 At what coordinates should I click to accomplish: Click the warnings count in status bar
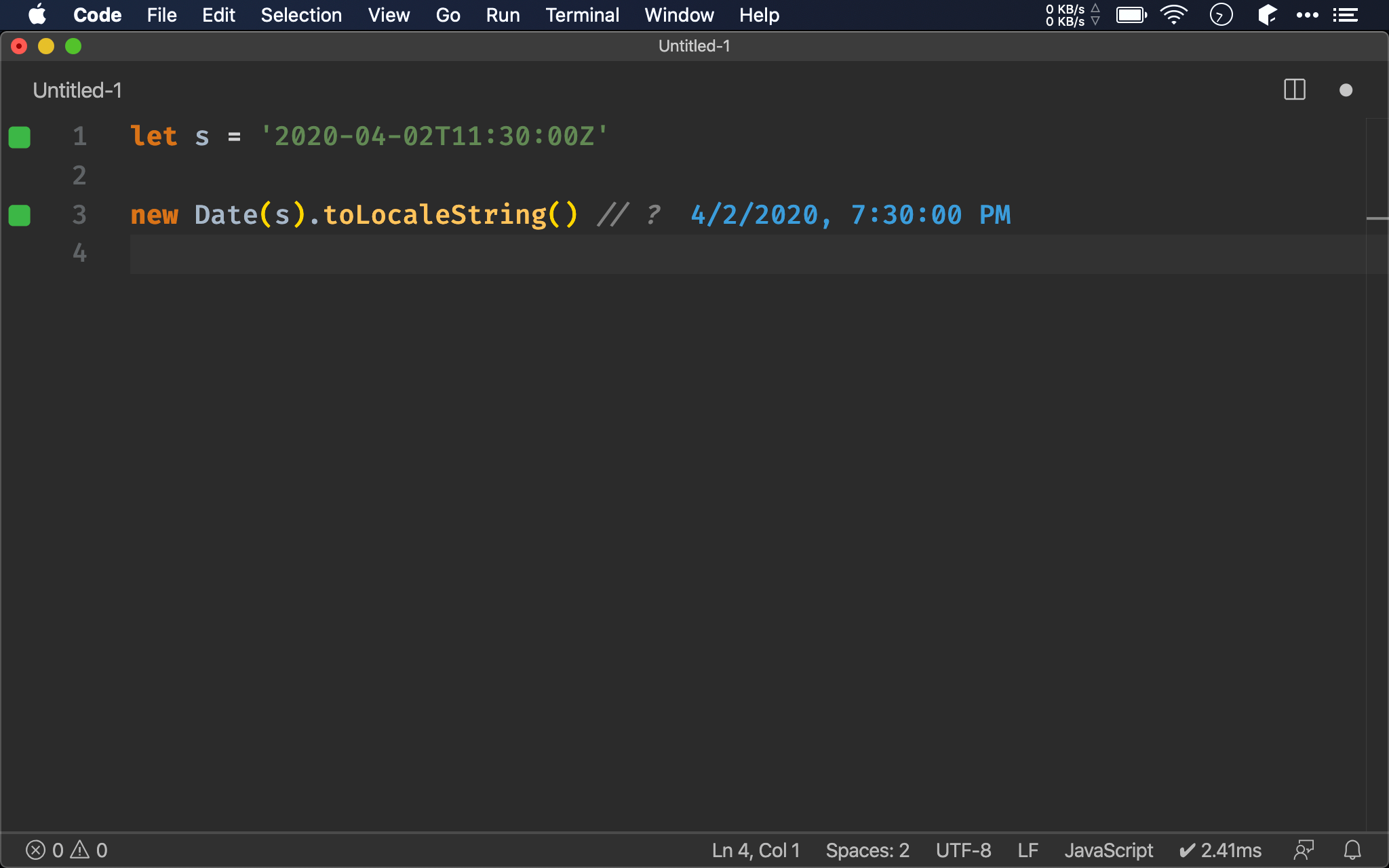tap(89, 850)
